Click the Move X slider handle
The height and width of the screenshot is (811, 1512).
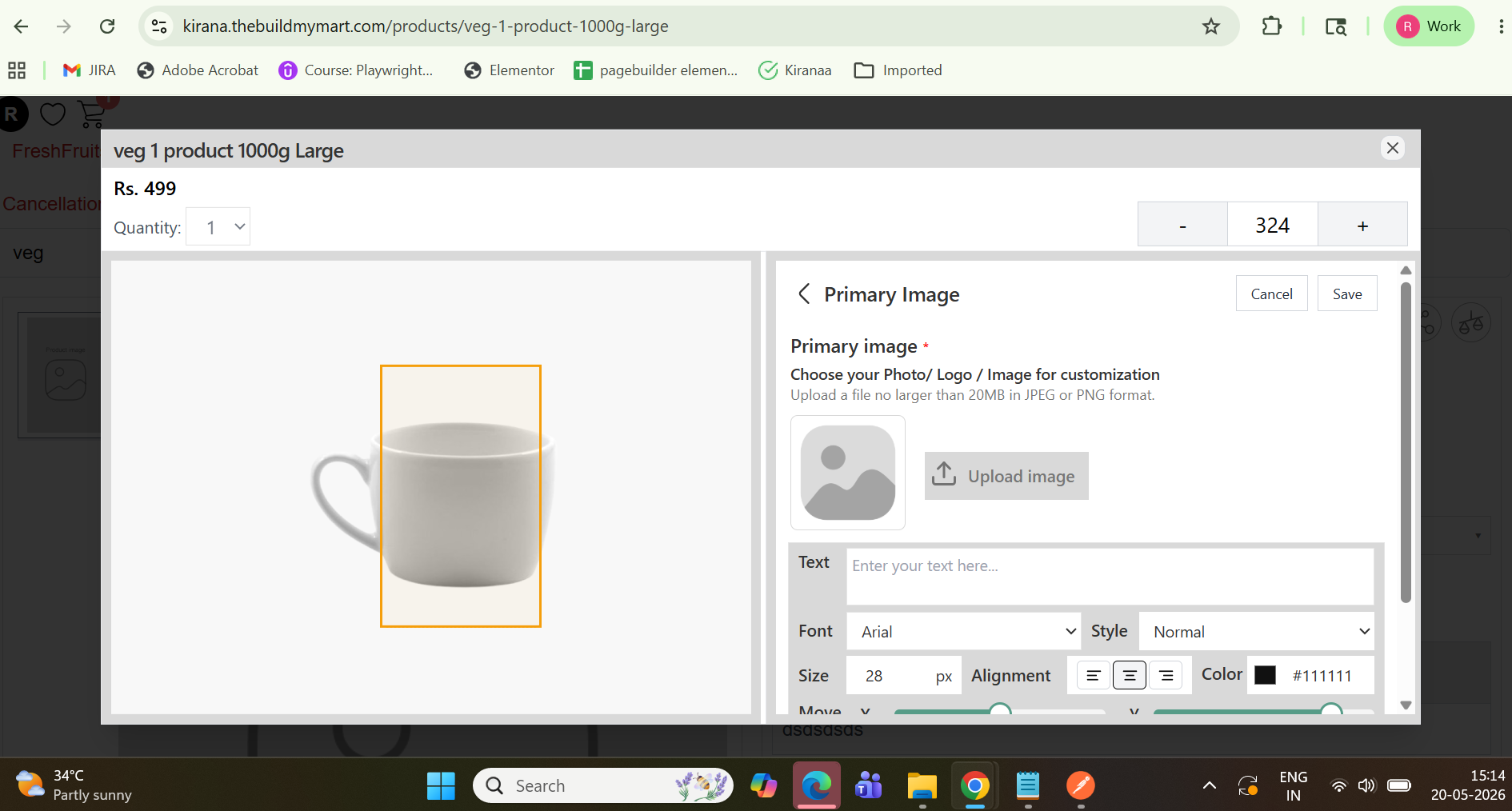pos(1000,709)
